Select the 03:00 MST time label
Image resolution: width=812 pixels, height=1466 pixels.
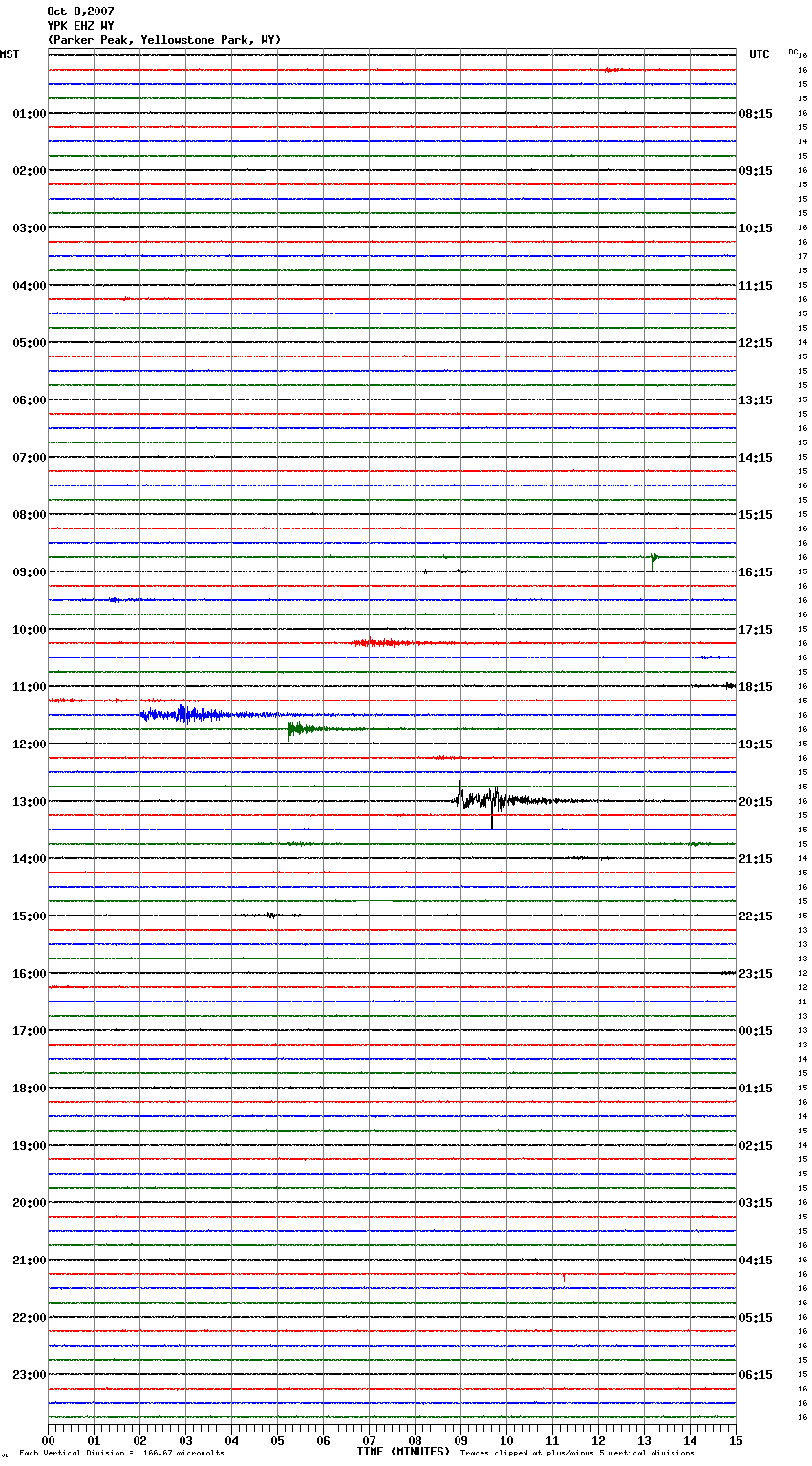(x=30, y=228)
